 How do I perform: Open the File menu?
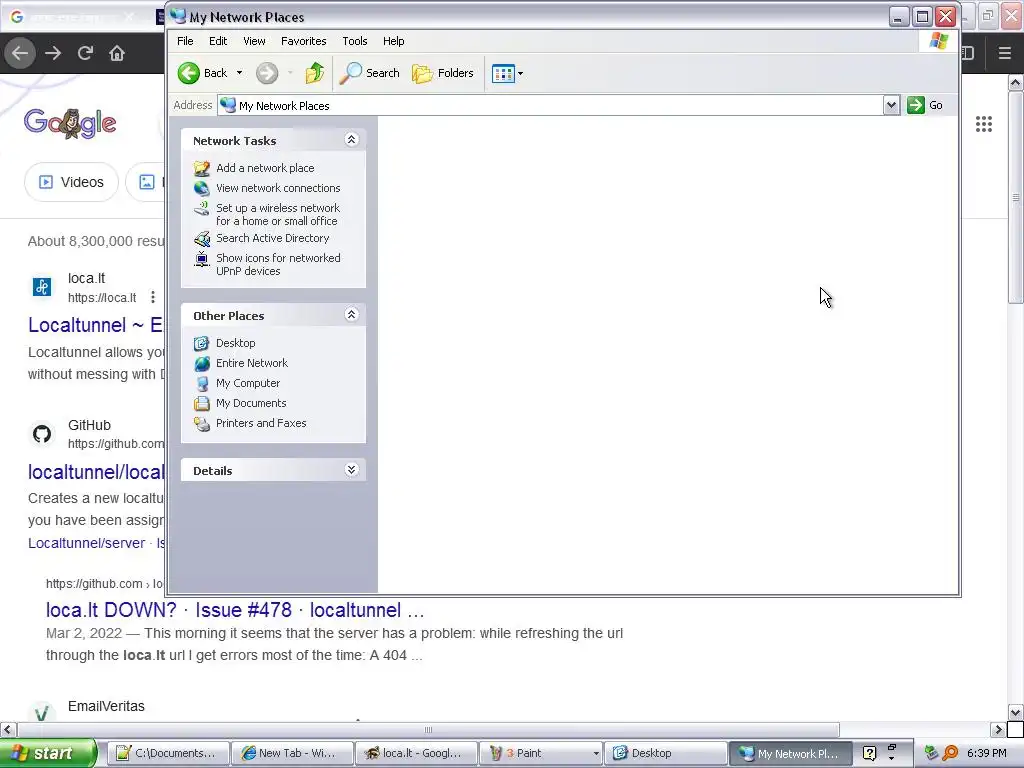(185, 41)
